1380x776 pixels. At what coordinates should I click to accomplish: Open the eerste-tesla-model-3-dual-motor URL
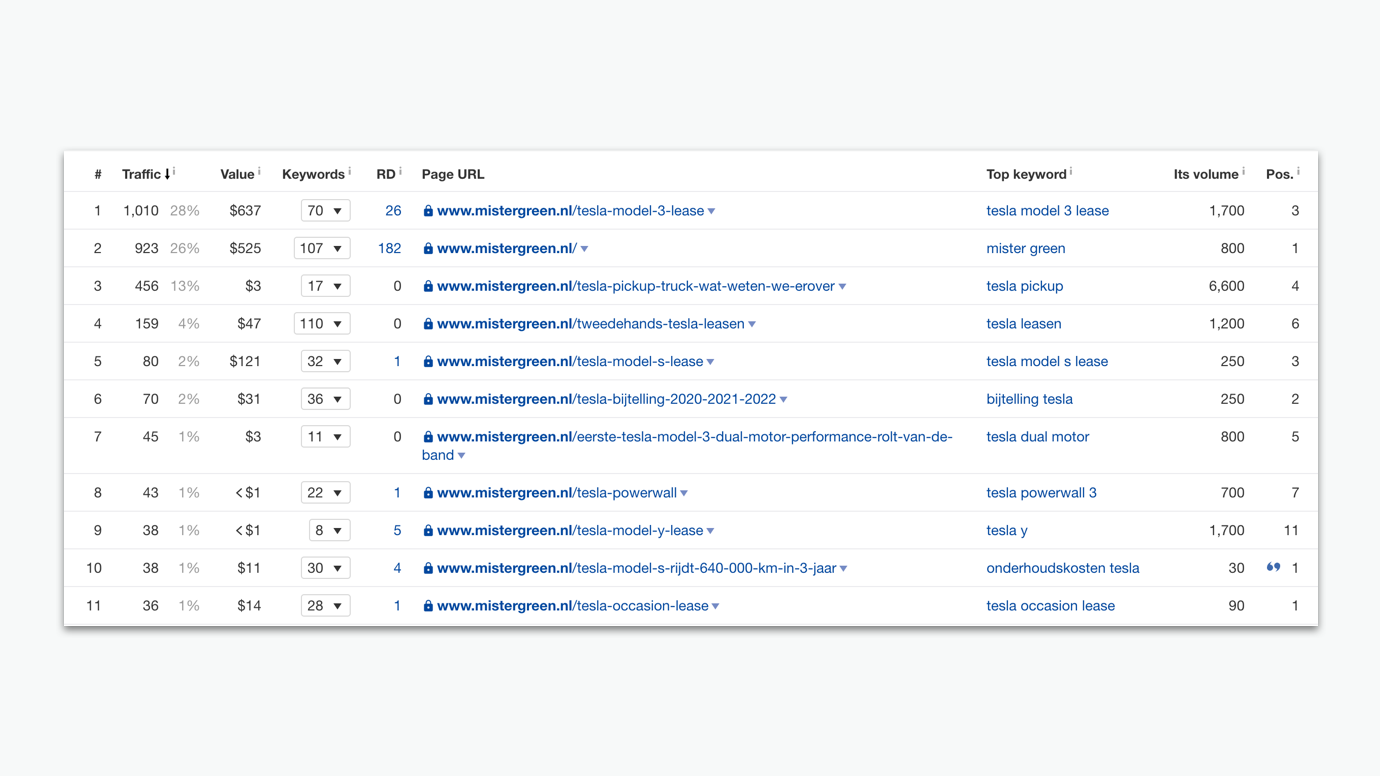[687, 446]
